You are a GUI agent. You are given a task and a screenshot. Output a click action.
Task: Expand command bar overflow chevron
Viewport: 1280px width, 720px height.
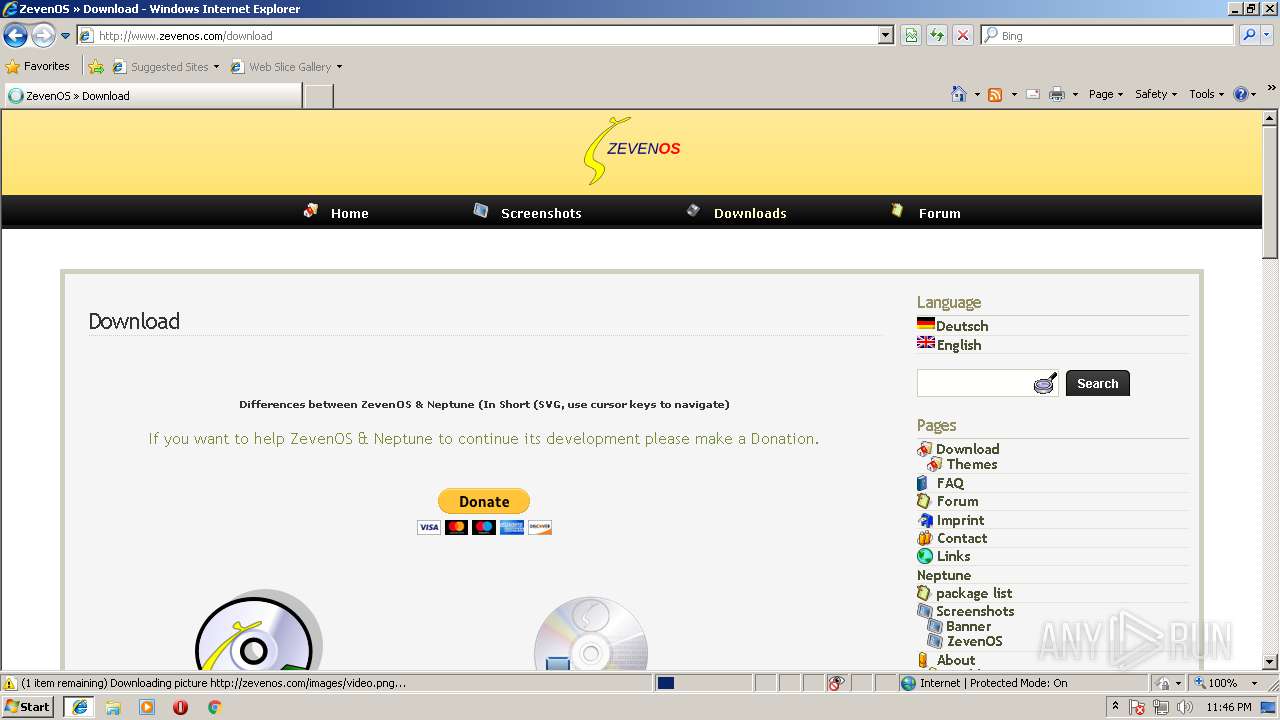tap(1272, 88)
